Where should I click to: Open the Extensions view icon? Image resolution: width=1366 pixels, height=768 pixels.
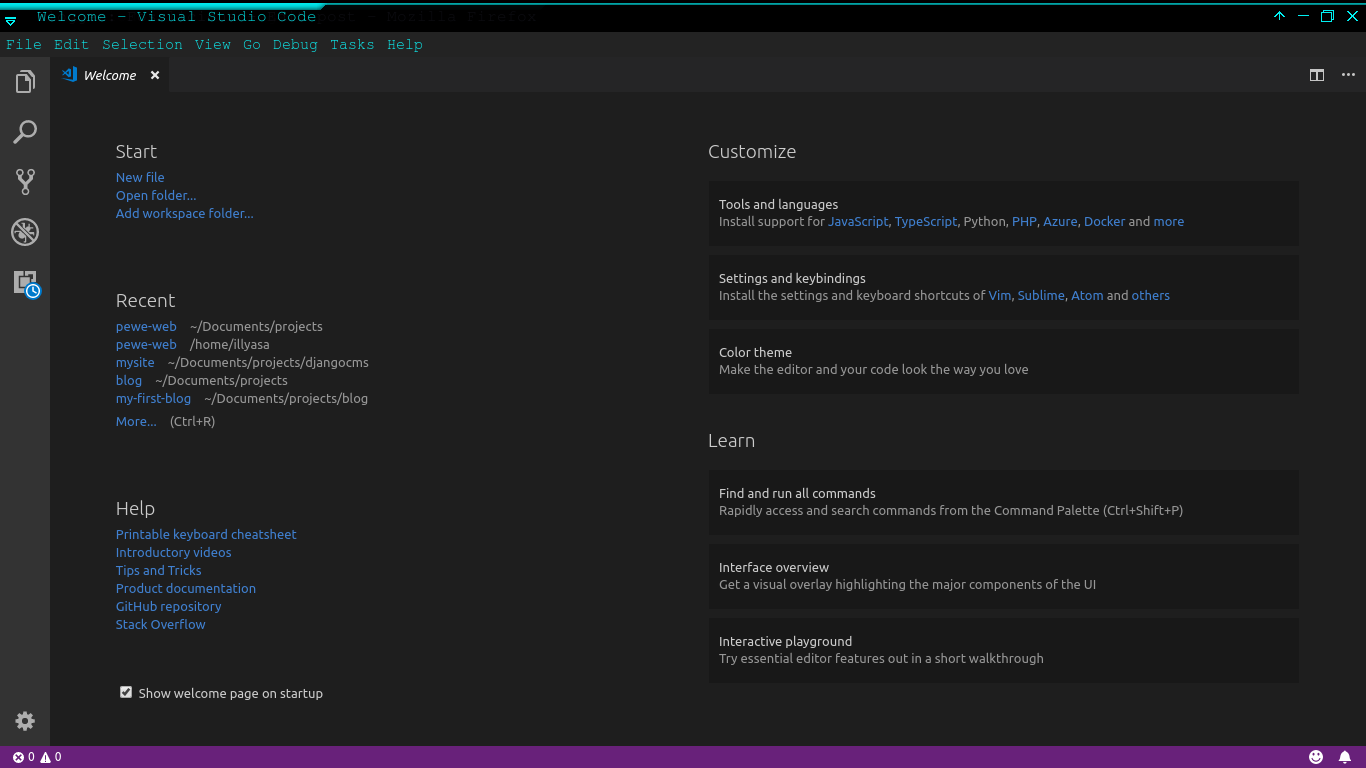coord(26,283)
